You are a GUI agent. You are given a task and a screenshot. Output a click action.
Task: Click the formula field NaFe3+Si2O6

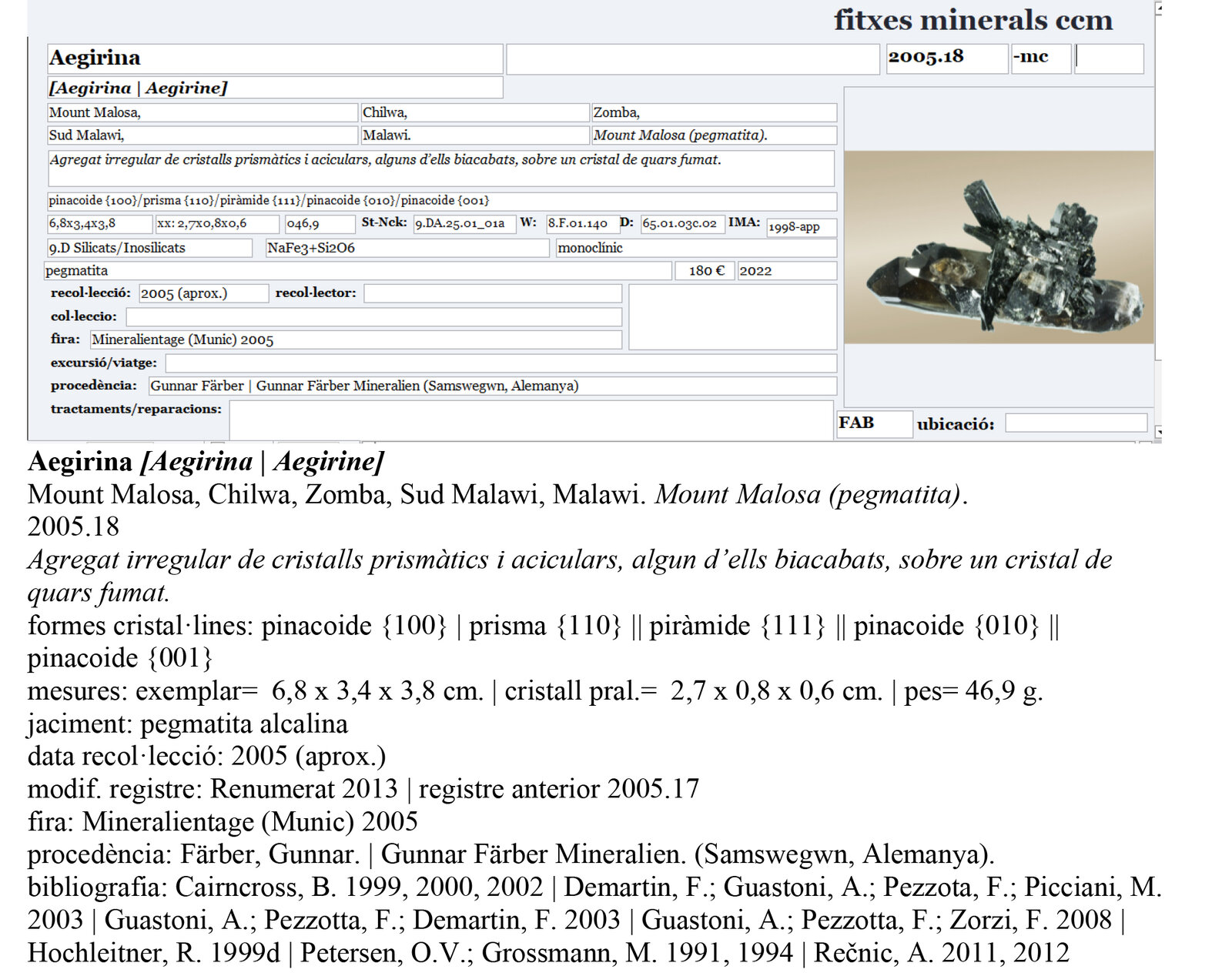coord(407,248)
